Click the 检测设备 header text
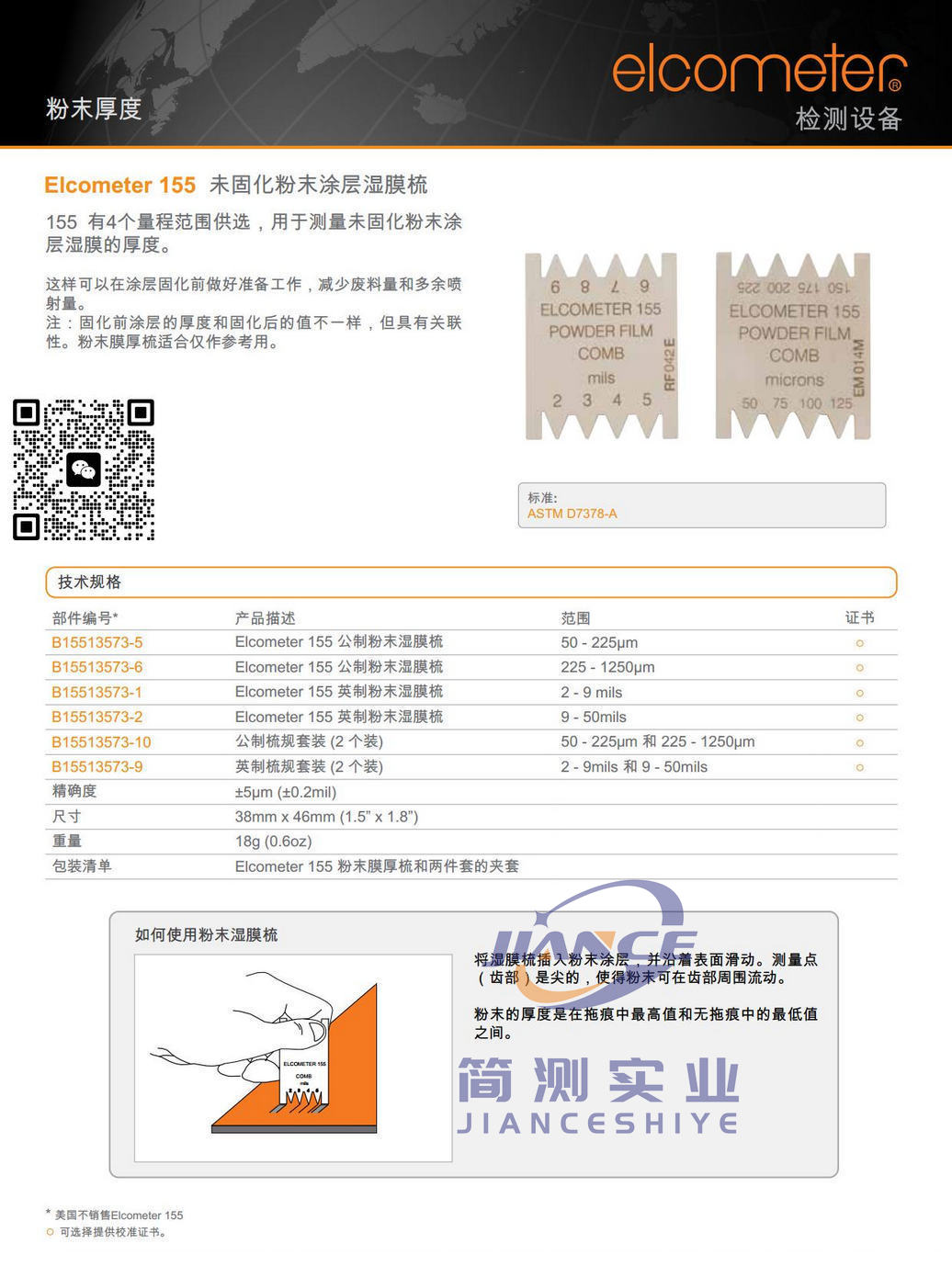Viewport: 952px width, 1266px height. coord(848,119)
